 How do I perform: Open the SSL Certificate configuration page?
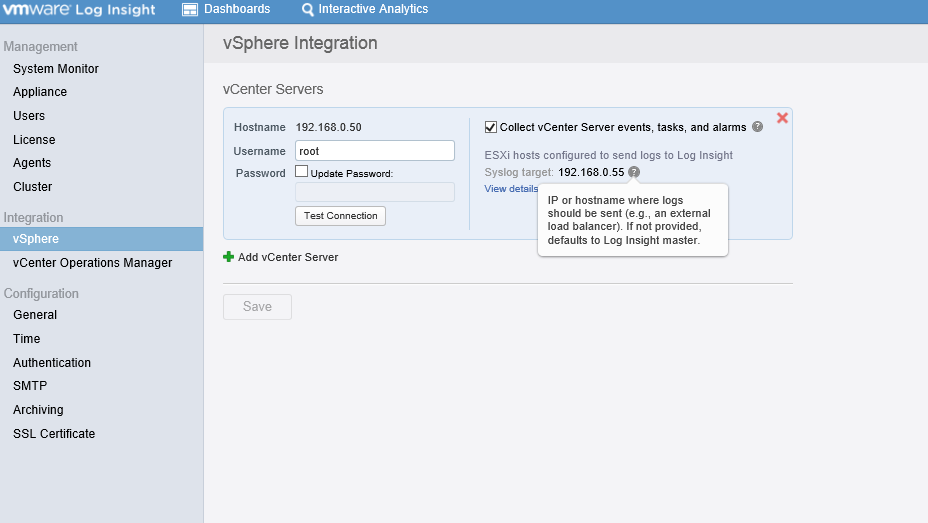coord(54,434)
